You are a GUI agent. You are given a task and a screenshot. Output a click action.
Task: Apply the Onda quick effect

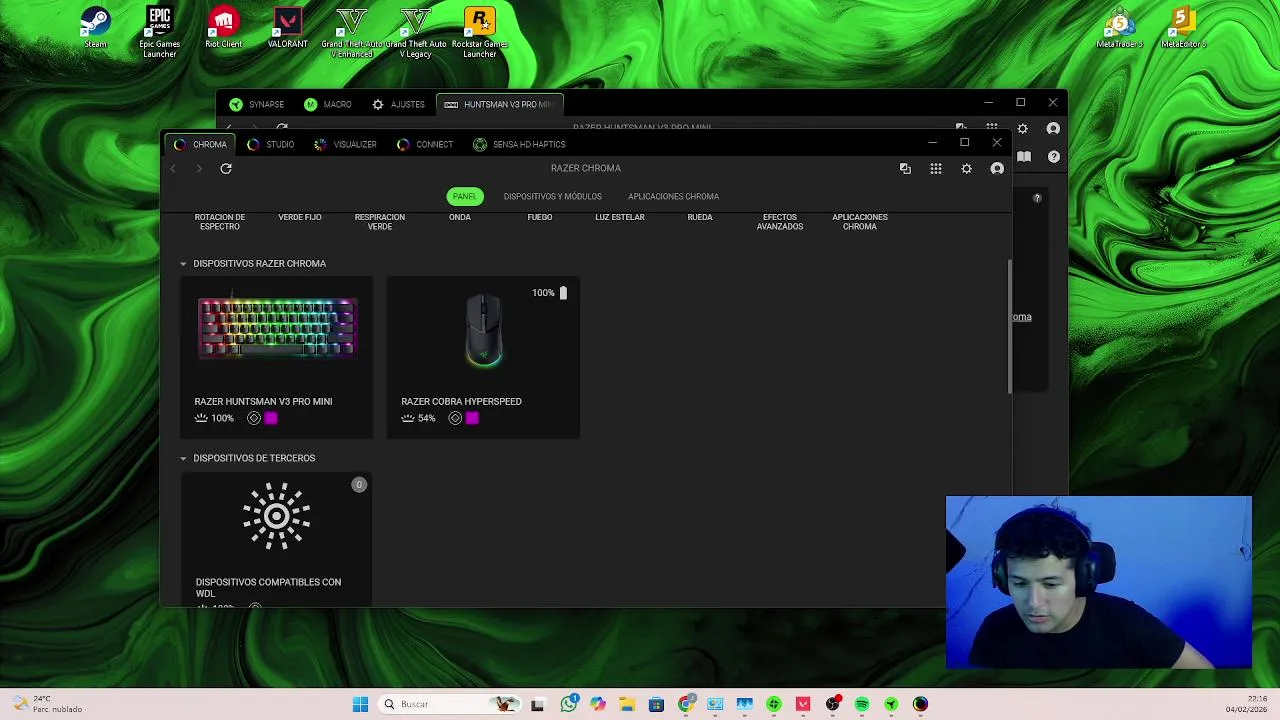[x=459, y=217]
